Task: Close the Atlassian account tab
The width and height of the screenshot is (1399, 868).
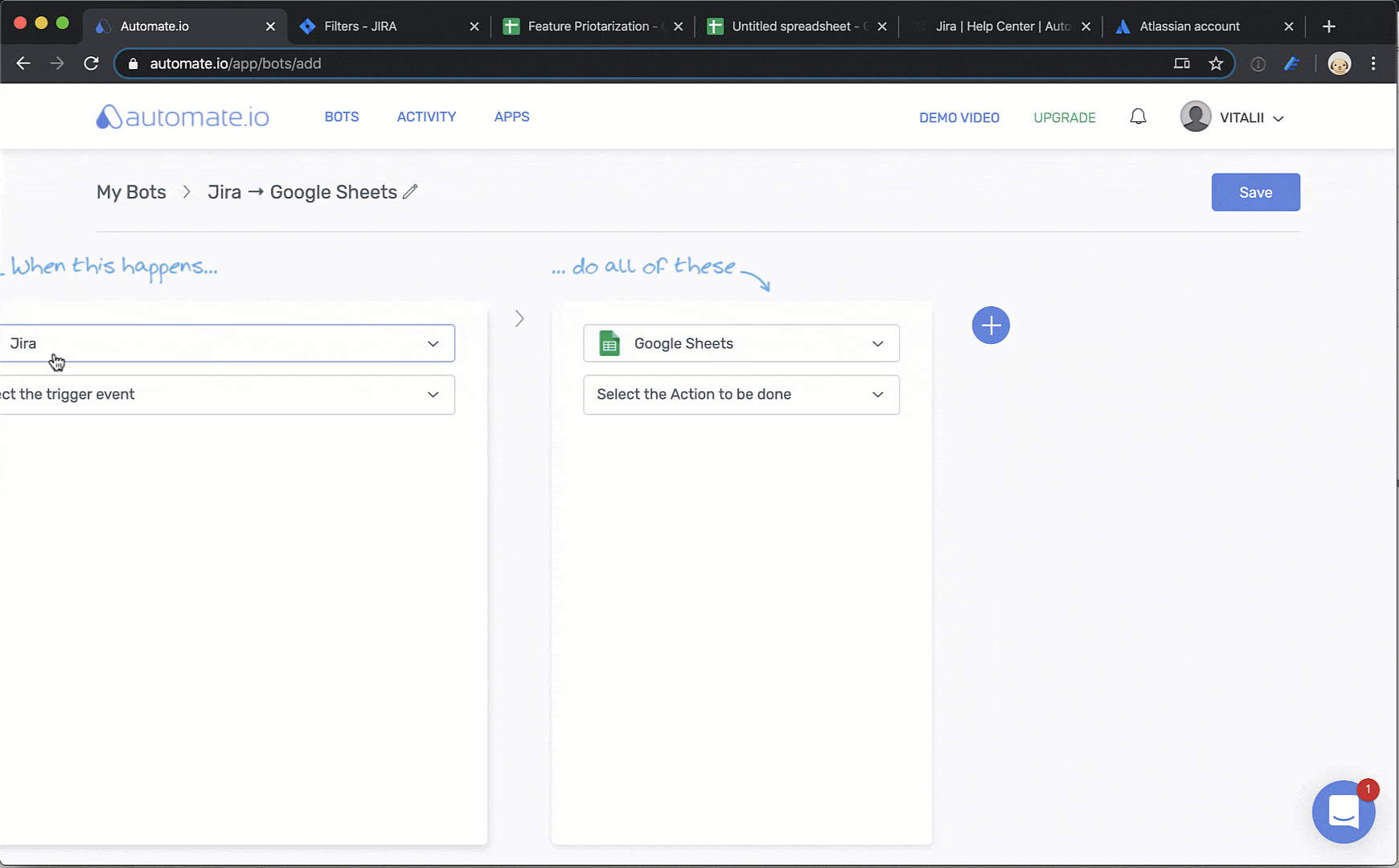Action: pyautogui.click(x=1289, y=27)
